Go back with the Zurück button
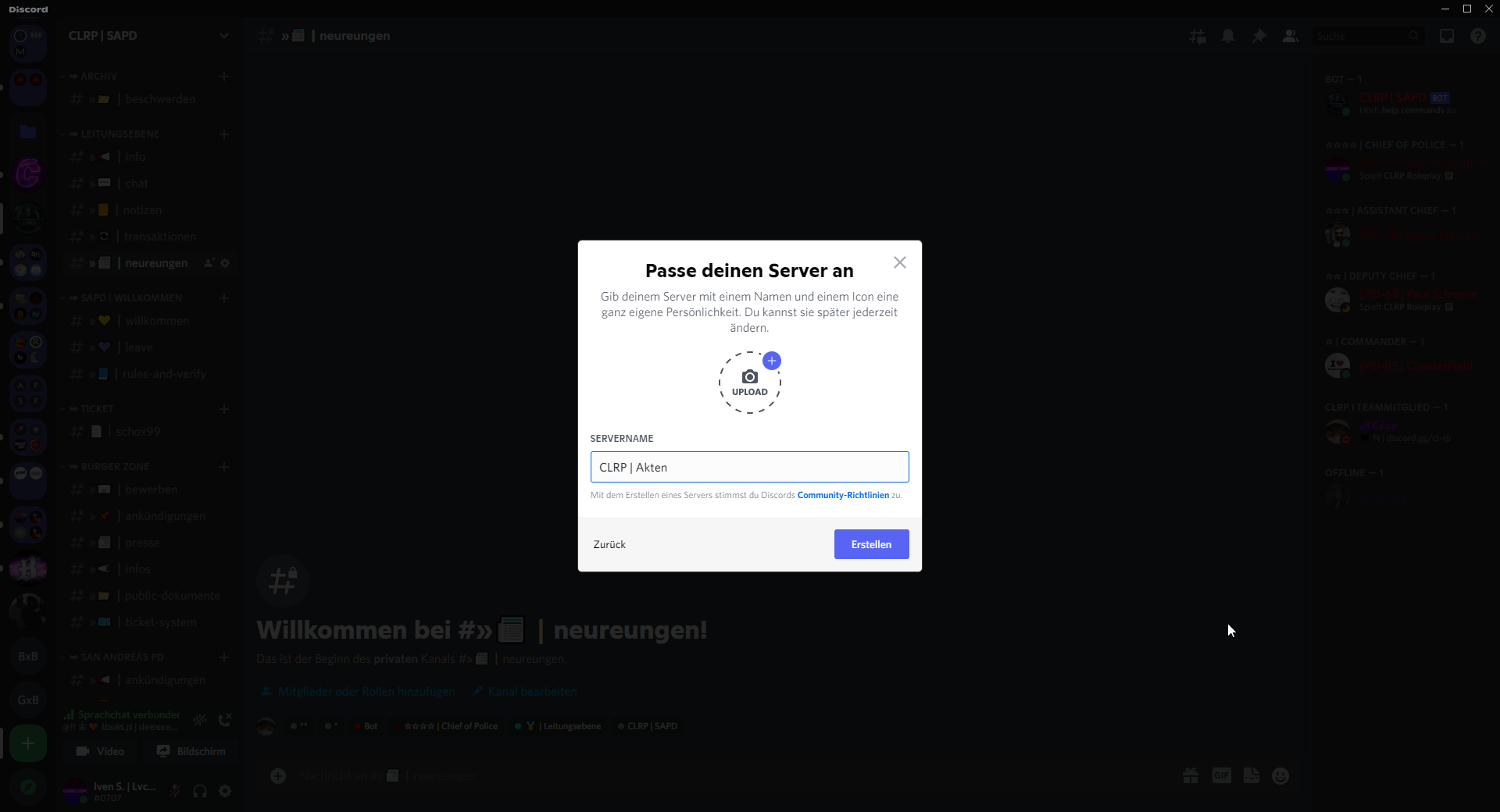Image resolution: width=1500 pixels, height=812 pixels. click(x=609, y=544)
